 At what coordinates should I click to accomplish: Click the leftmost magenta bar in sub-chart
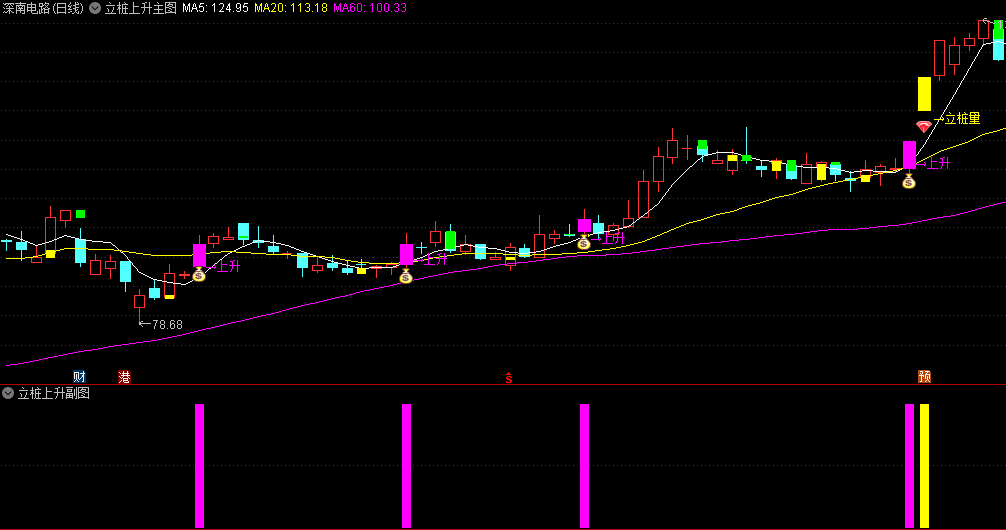click(200, 466)
